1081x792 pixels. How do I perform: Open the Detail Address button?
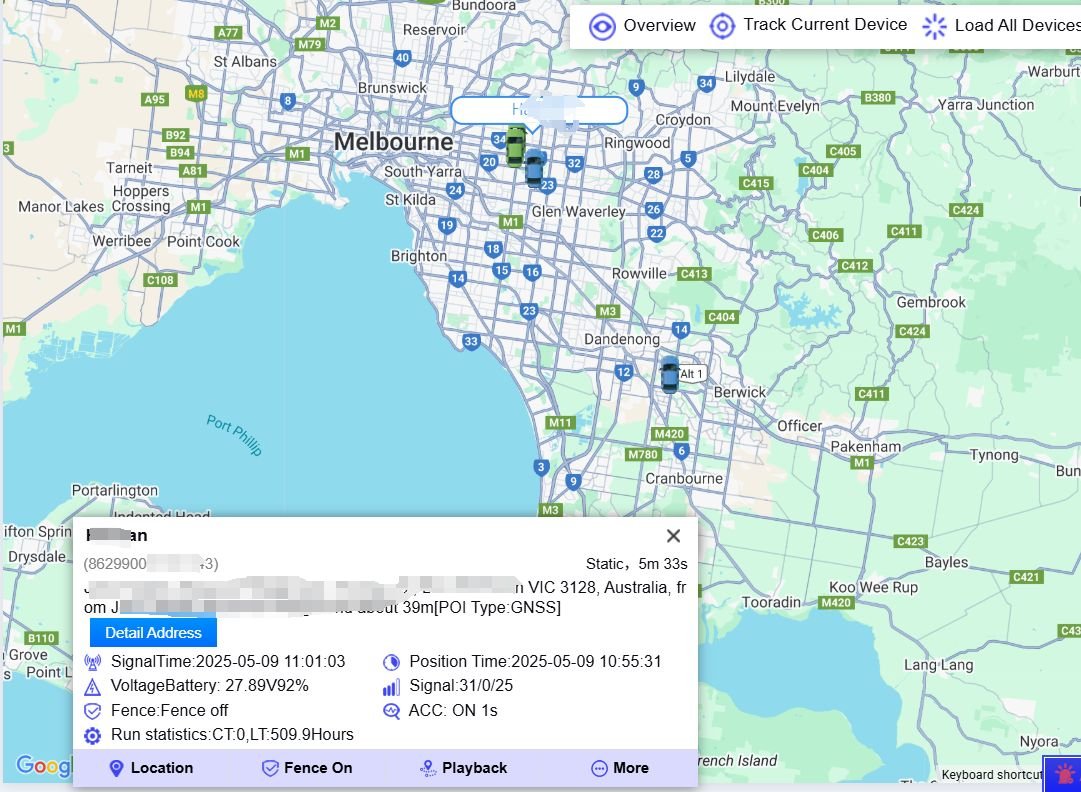(x=153, y=633)
